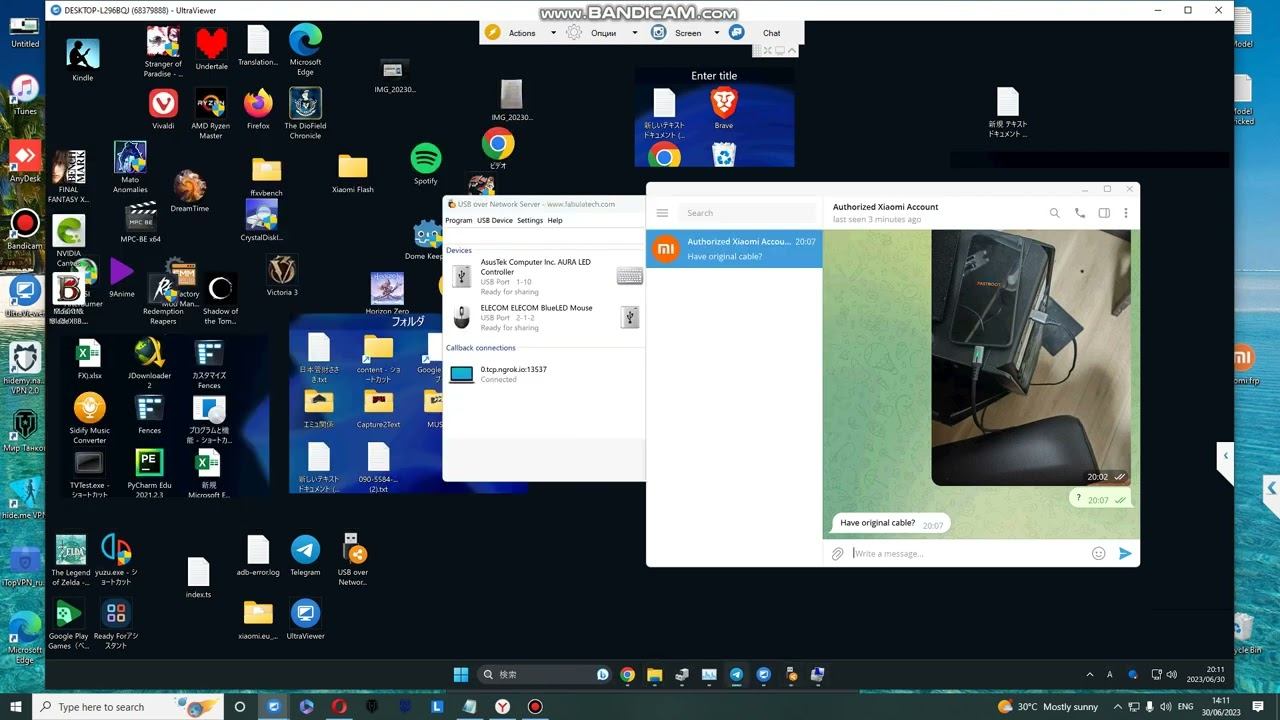This screenshot has height=720, width=1280.
Task: Open the Telegram desktop shortcut
Action: [305, 556]
